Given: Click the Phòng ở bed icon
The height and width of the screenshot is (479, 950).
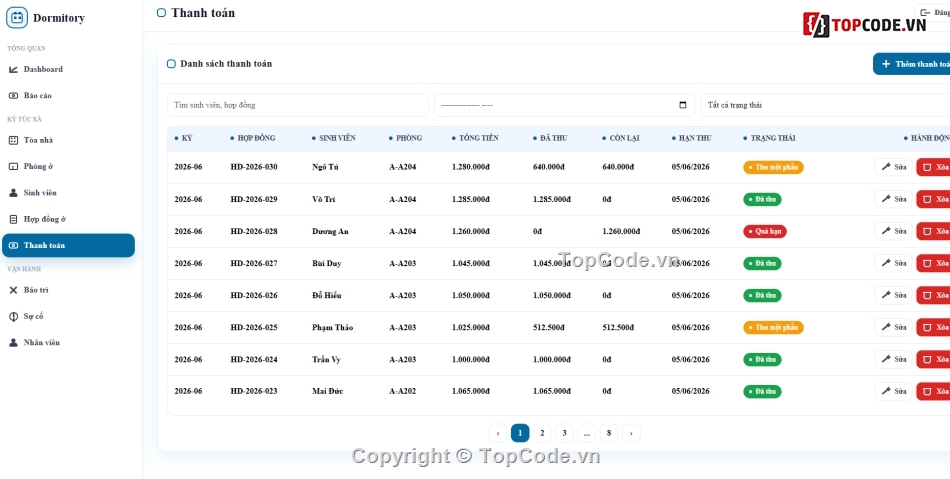Looking at the screenshot, I should 13,167.
